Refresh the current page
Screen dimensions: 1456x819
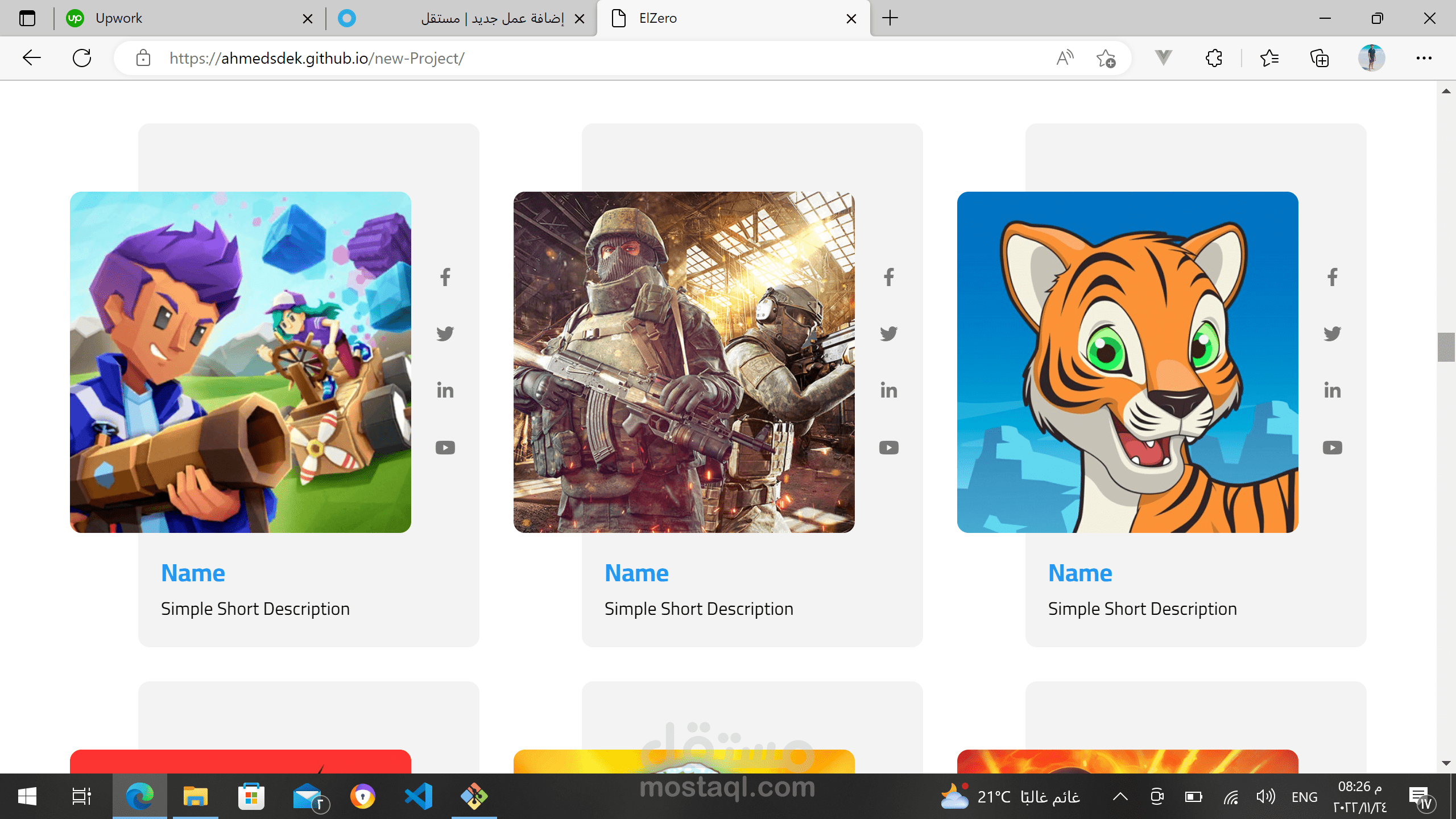click(82, 58)
